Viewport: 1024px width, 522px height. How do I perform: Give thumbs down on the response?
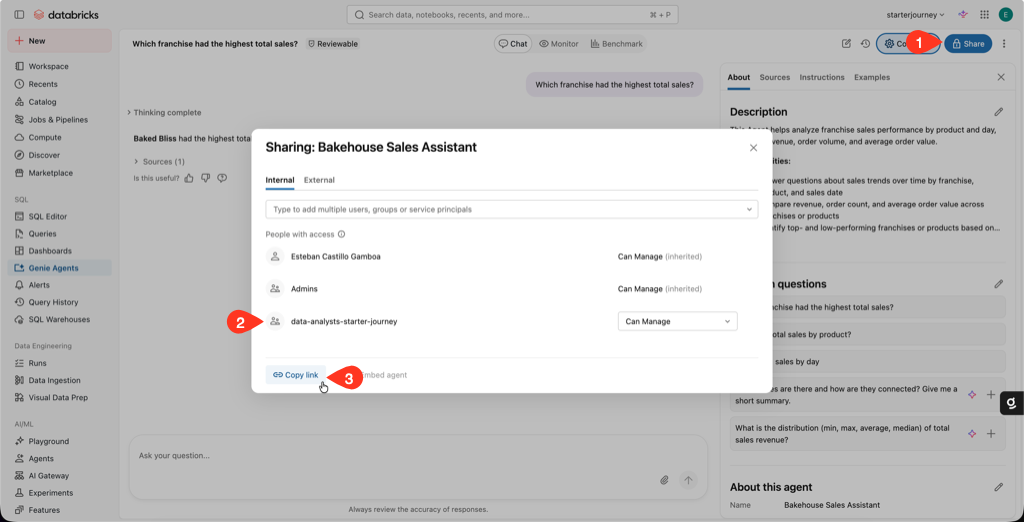pos(206,178)
